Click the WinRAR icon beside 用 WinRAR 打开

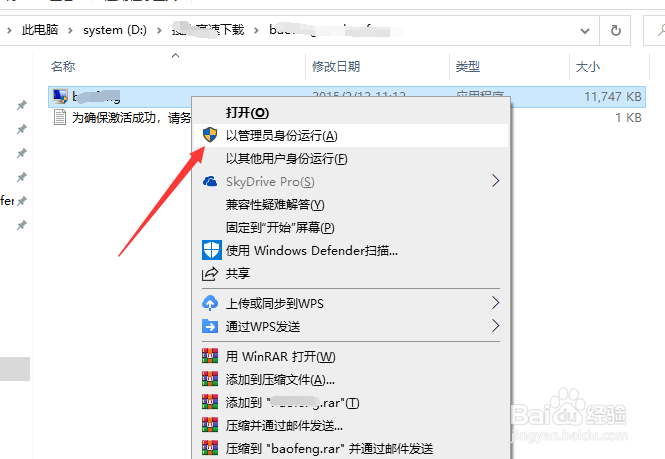point(210,356)
